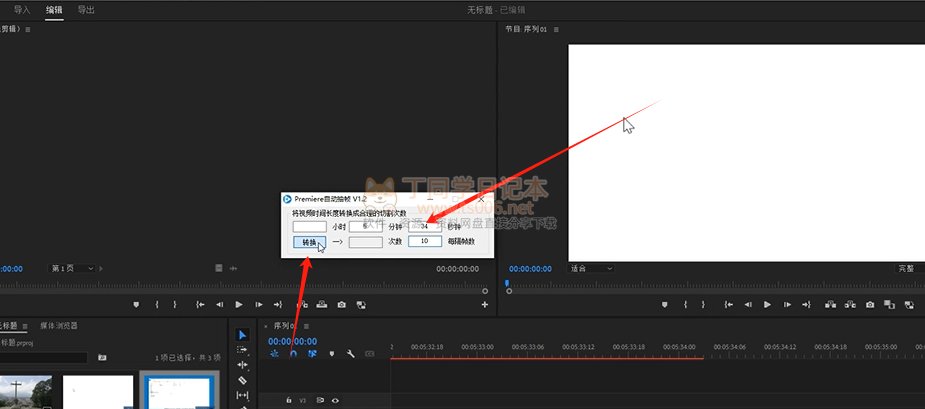Screen dimensions: 925x409
Task: Play the Program monitor preview
Action: [x=767, y=304]
